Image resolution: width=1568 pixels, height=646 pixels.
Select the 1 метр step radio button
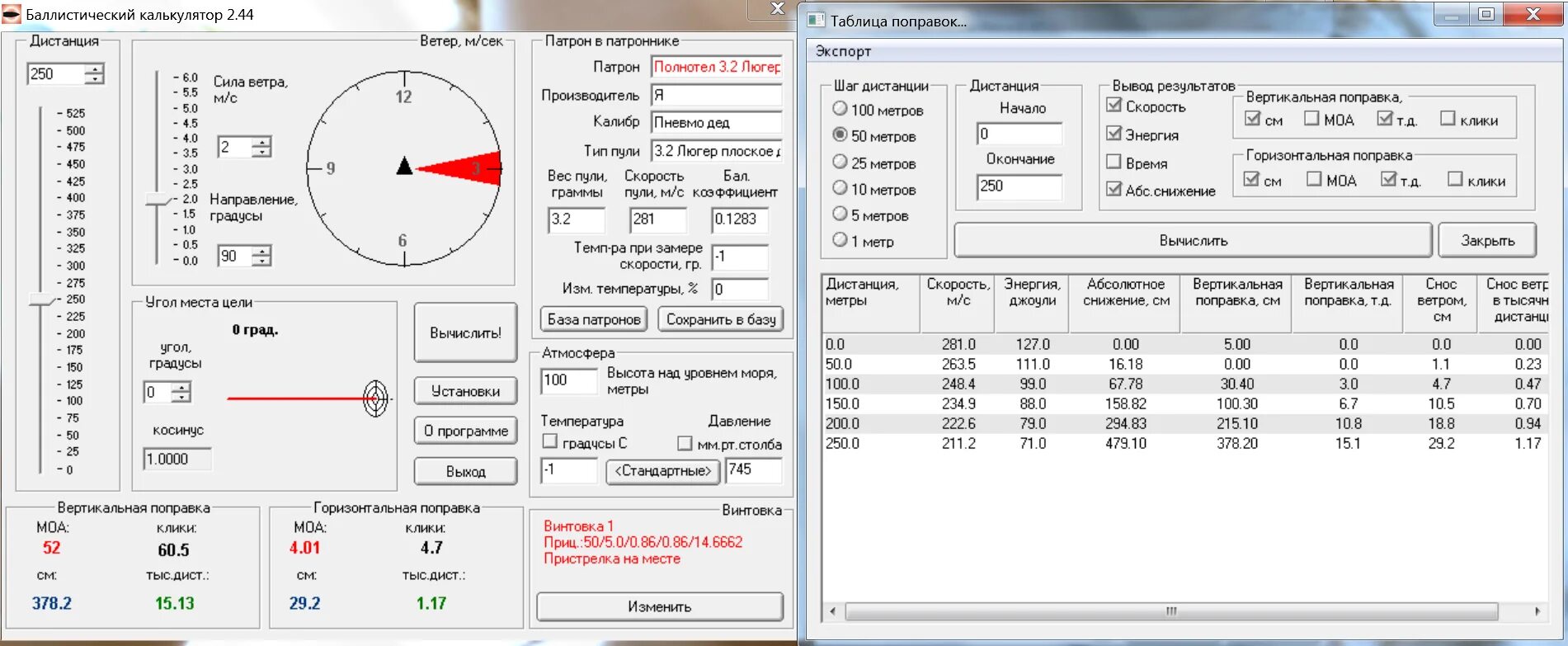click(840, 240)
